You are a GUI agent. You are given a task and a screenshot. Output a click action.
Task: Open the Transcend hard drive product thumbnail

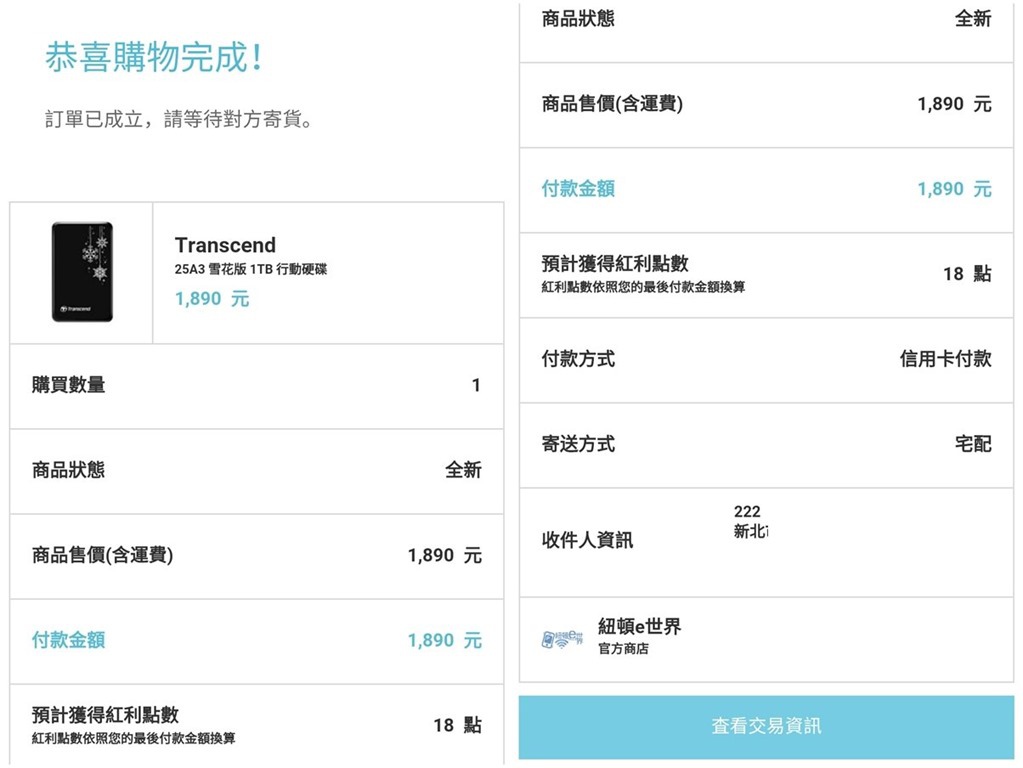[82, 272]
